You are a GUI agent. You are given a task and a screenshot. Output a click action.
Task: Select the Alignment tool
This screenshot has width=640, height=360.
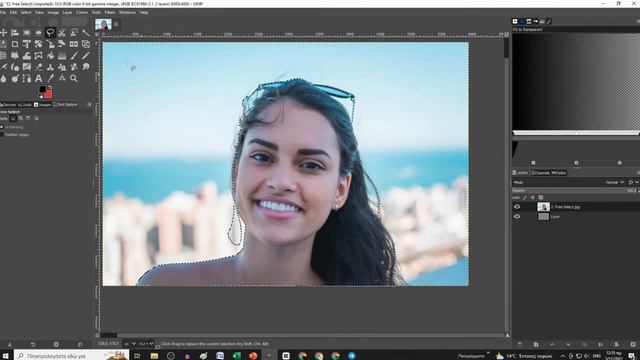pyautogui.click(x=15, y=32)
